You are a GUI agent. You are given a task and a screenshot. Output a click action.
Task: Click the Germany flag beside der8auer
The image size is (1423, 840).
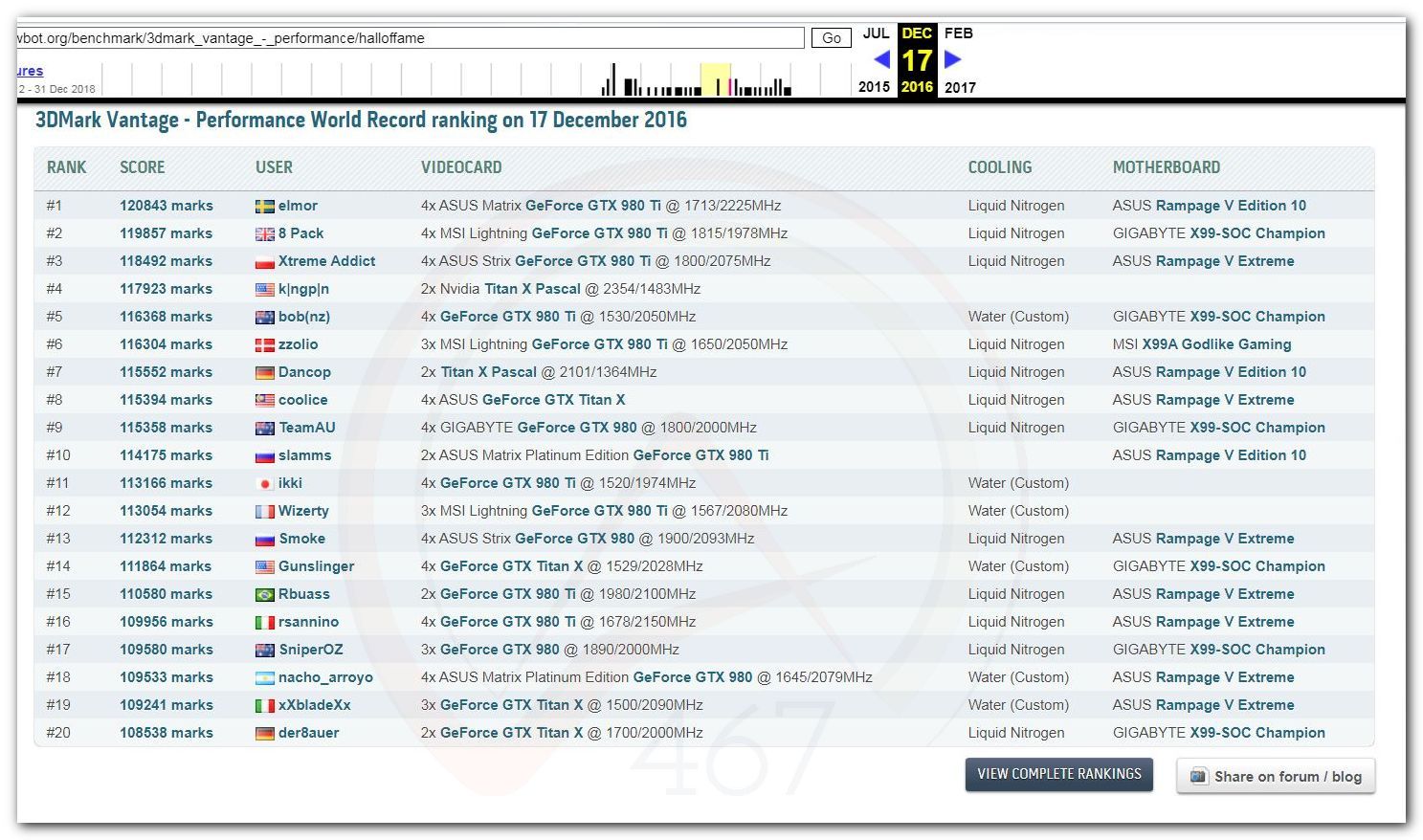click(x=265, y=733)
